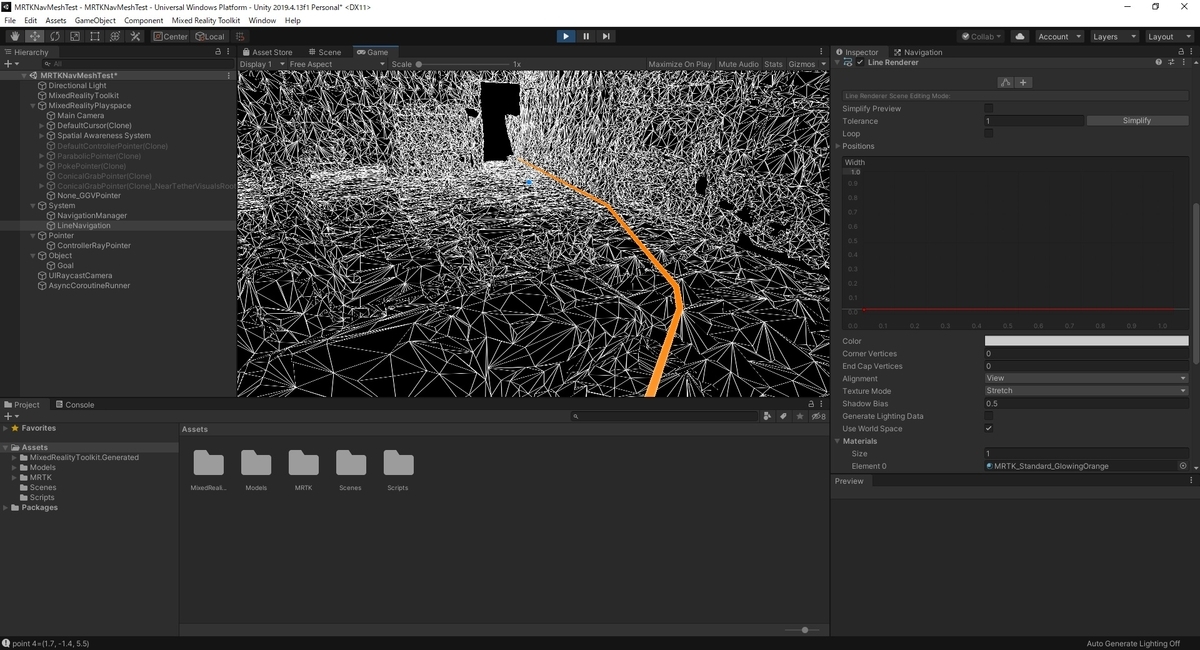This screenshot has height=650, width=1200.
Task: Open Line Renderer component context menu
Action: click(1182, 62)
